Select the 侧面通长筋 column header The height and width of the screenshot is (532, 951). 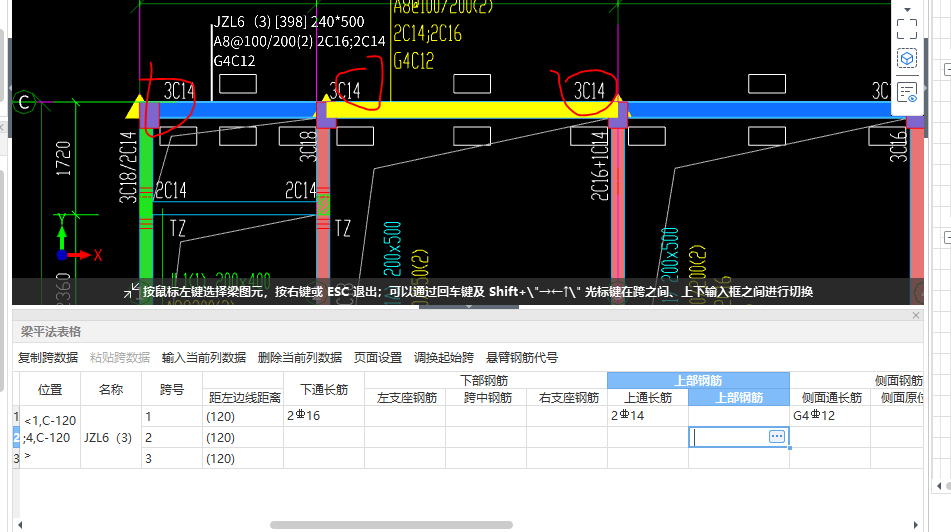pyautogui.click(x=830, y=398)
